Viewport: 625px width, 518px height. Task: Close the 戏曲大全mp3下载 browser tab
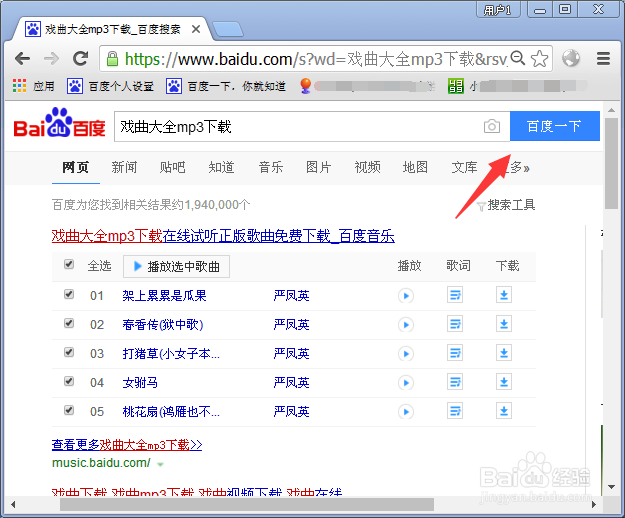click(x=196, y=29)
